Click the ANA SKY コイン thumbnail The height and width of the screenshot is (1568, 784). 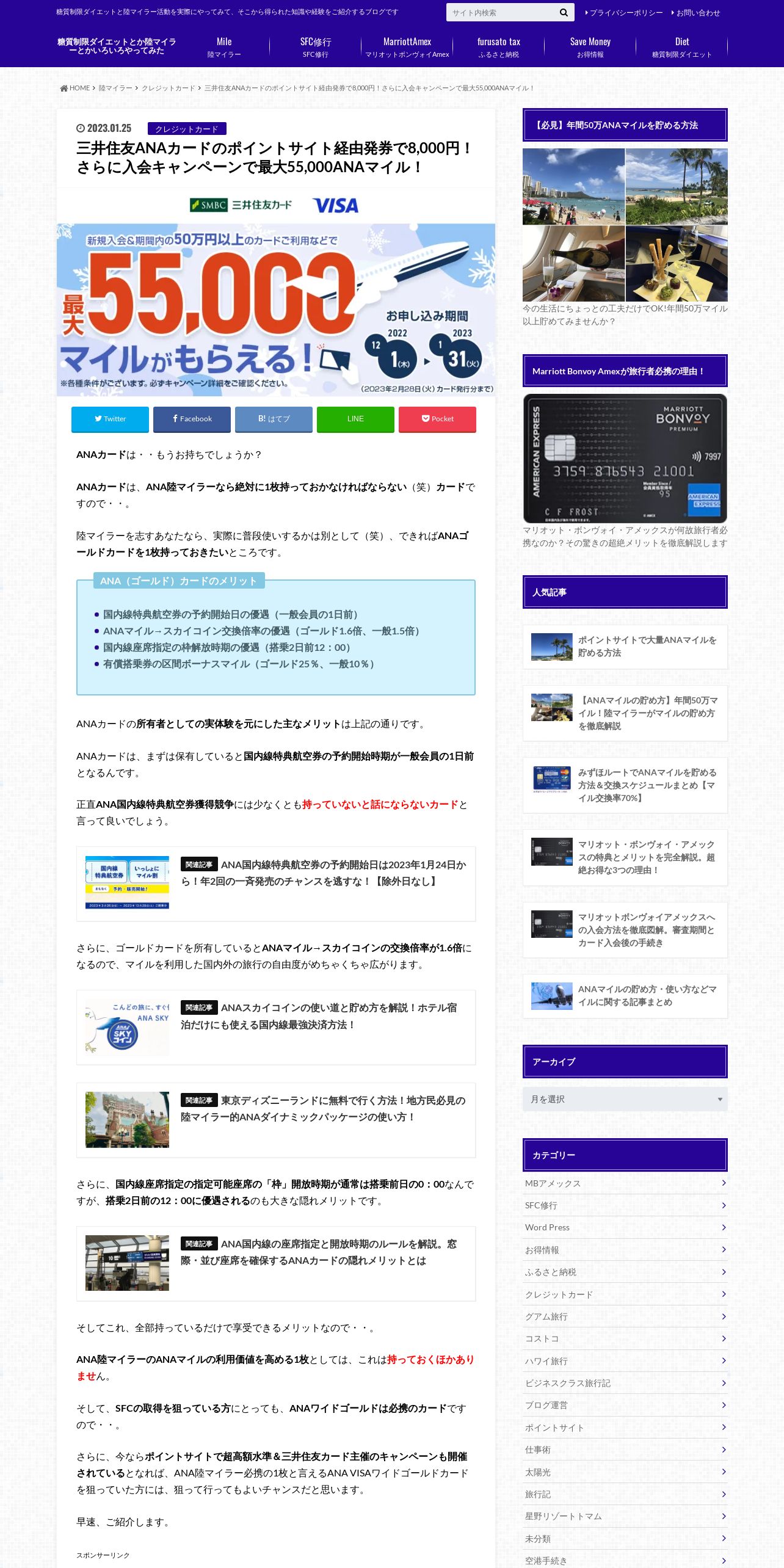pos(127,1027)
